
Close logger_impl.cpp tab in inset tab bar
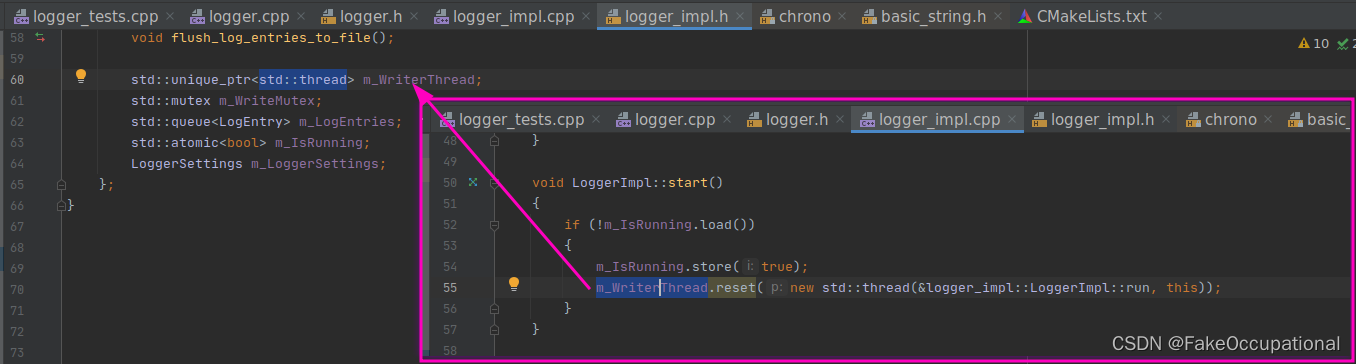point(1013,120)
